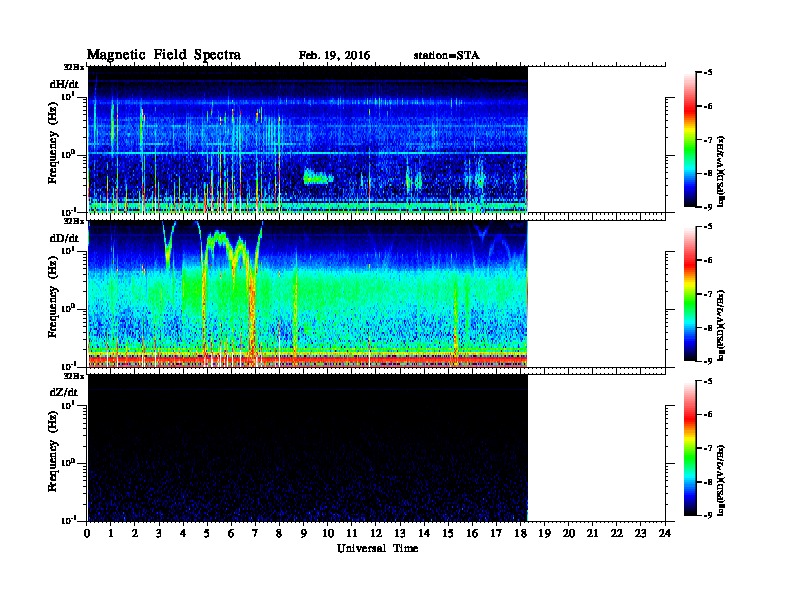Click "Frequency (Hz)" label of dZ/dt panel
The width and height of the screenshot is (792, 612).
point(53,451)
